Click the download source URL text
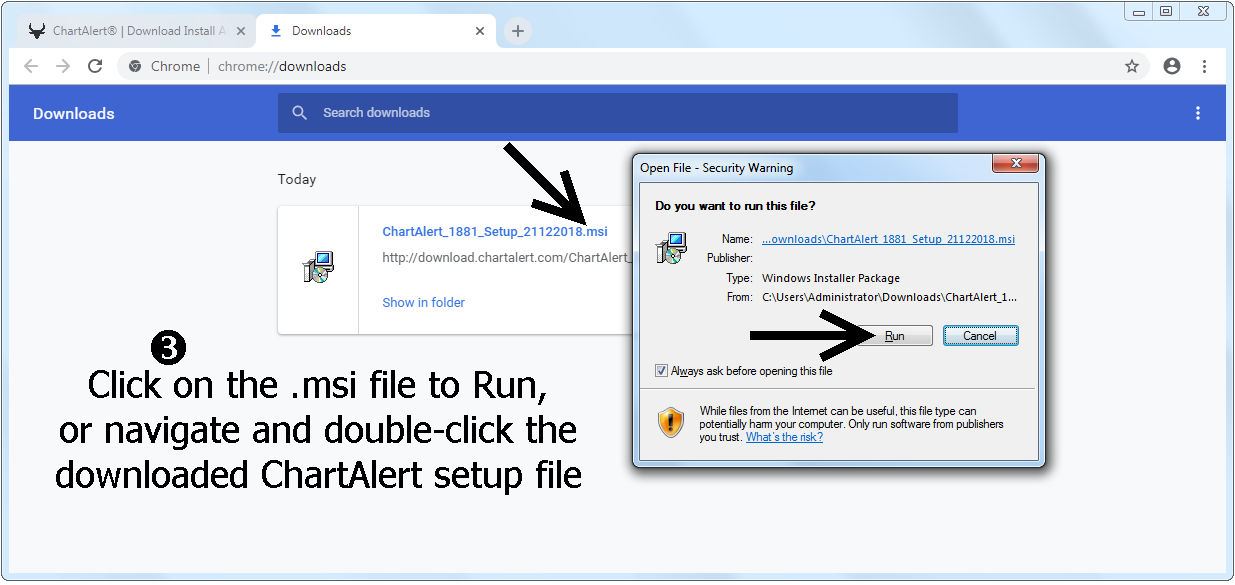Image resolution: width=1235 pixels, height=585 pixels. click(x=508, y=258)
